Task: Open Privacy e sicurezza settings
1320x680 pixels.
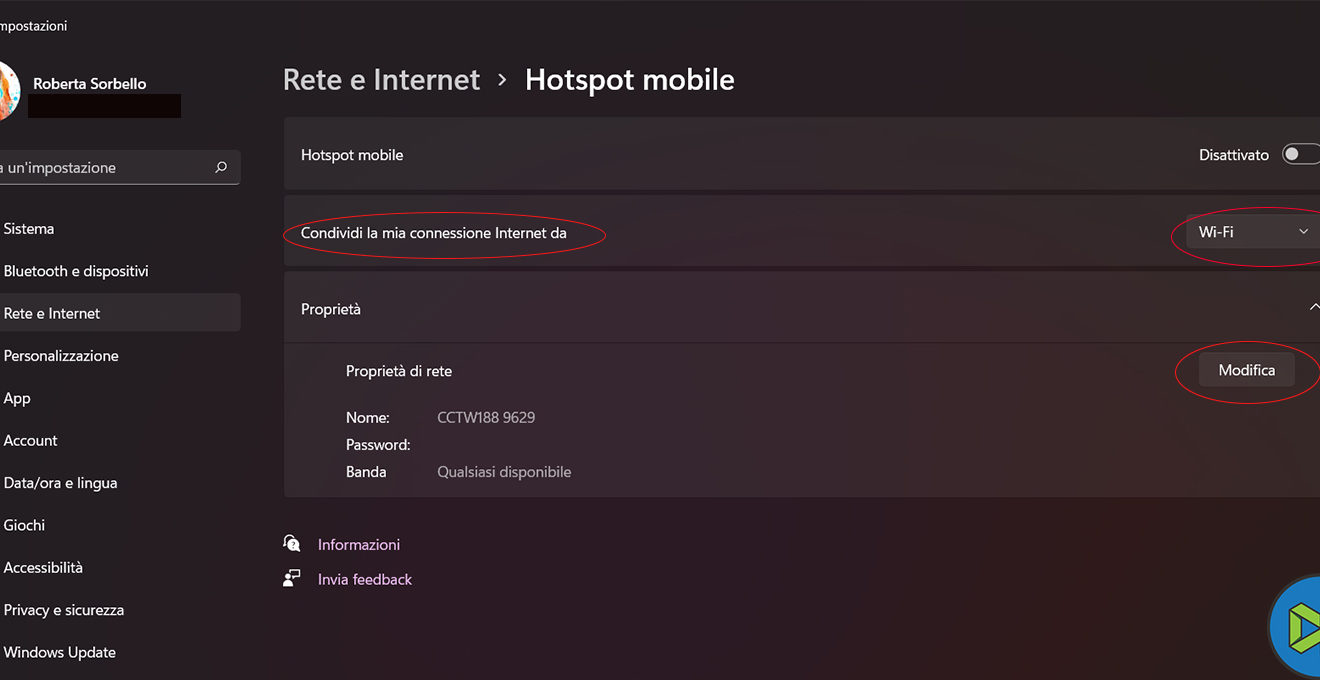Action: click(64, 610)
